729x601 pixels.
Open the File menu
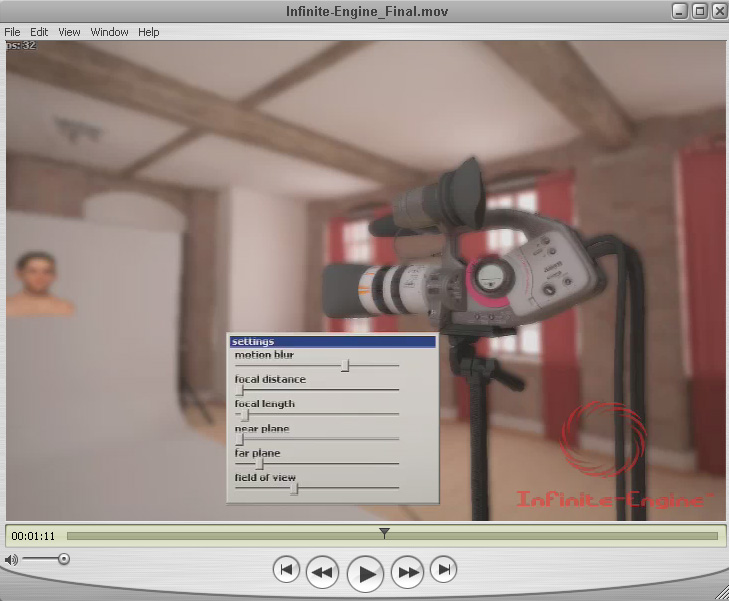(x=12, y=32)
